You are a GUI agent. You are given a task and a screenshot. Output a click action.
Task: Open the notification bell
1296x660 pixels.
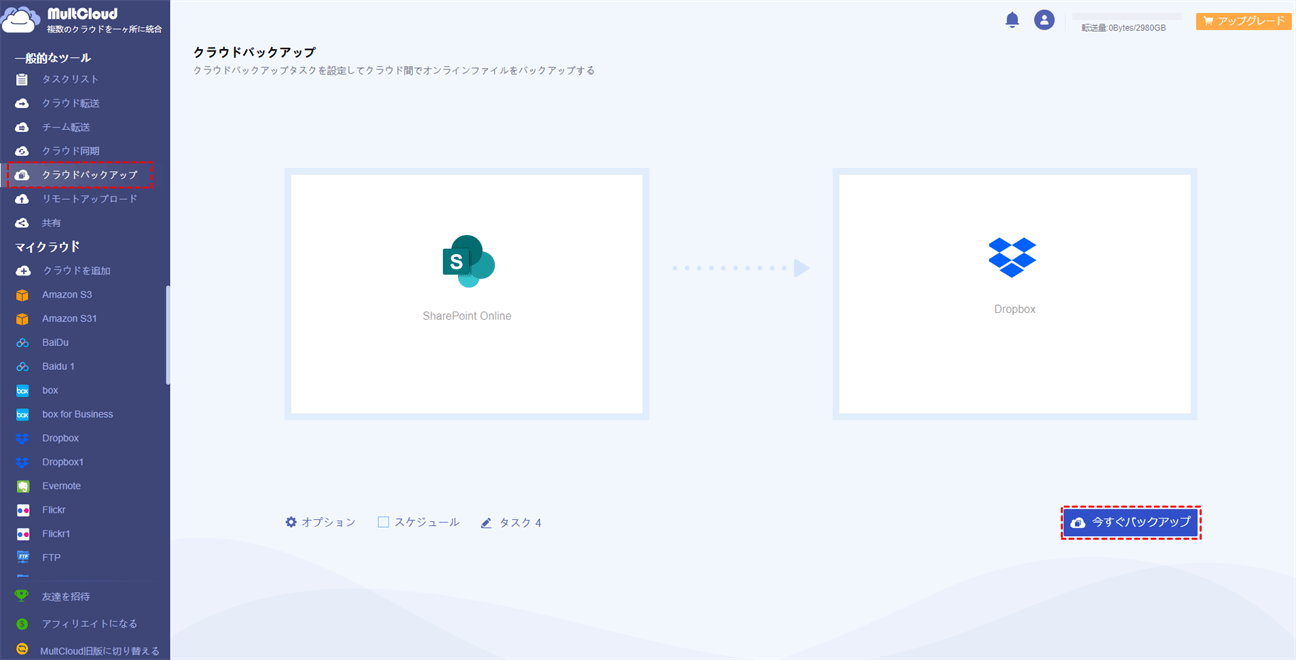[x=1012, y=20]
